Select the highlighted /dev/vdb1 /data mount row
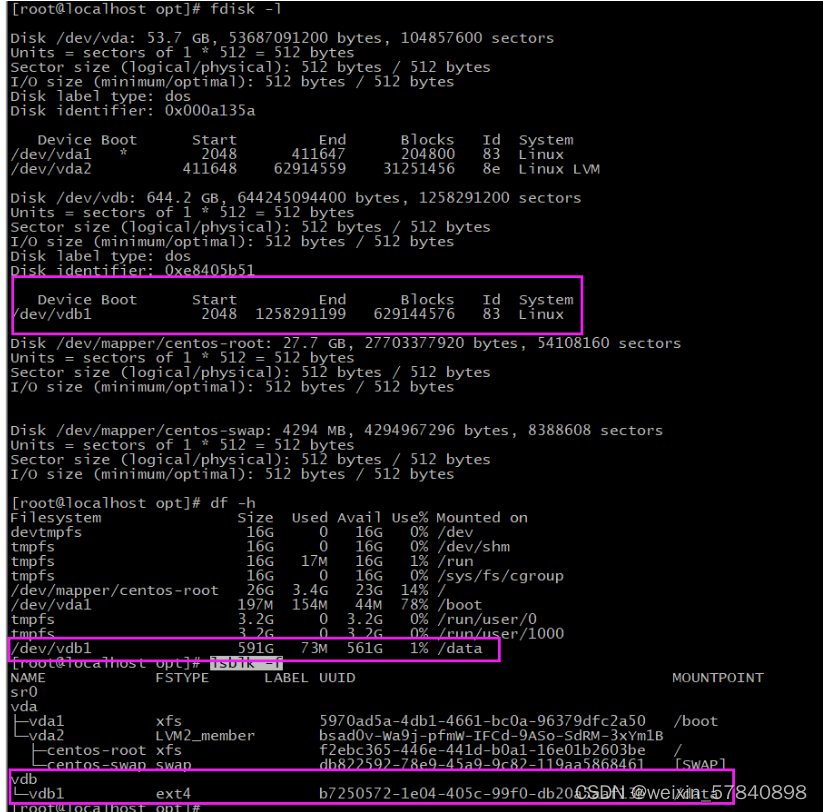This screenshot has height=812, width=823. tap(150, 648)
